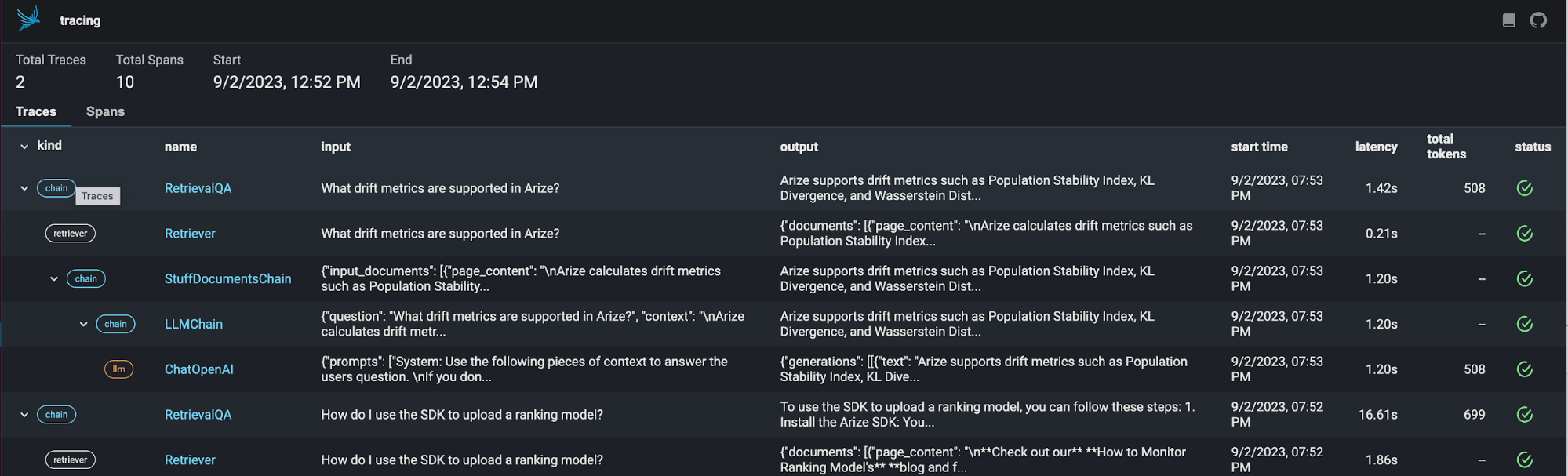Image resolution: width=1568 pixels, height=476 pixels.
Task: Click the name column header
Action: [x=180, y=147]
